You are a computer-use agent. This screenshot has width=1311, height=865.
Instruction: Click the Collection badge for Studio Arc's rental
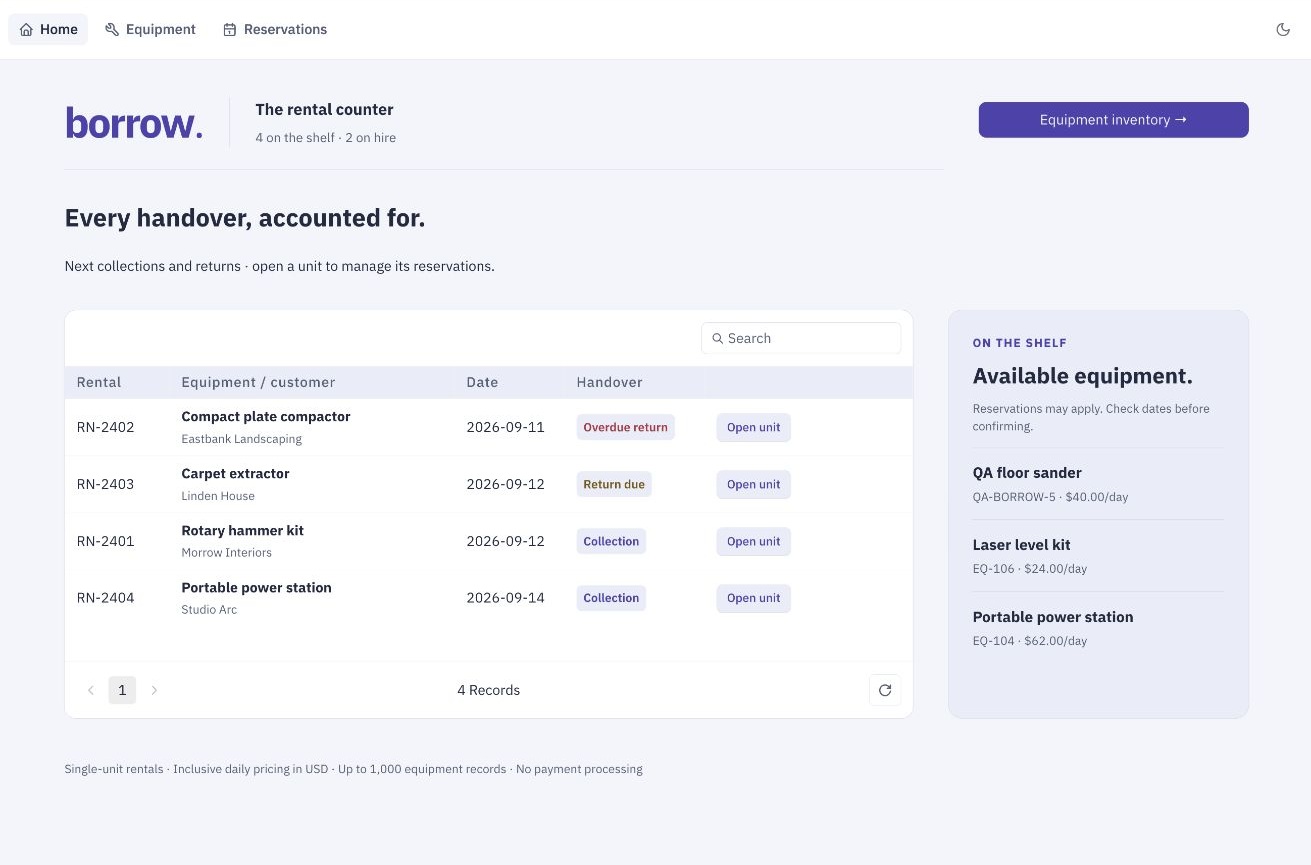point(611,599)
